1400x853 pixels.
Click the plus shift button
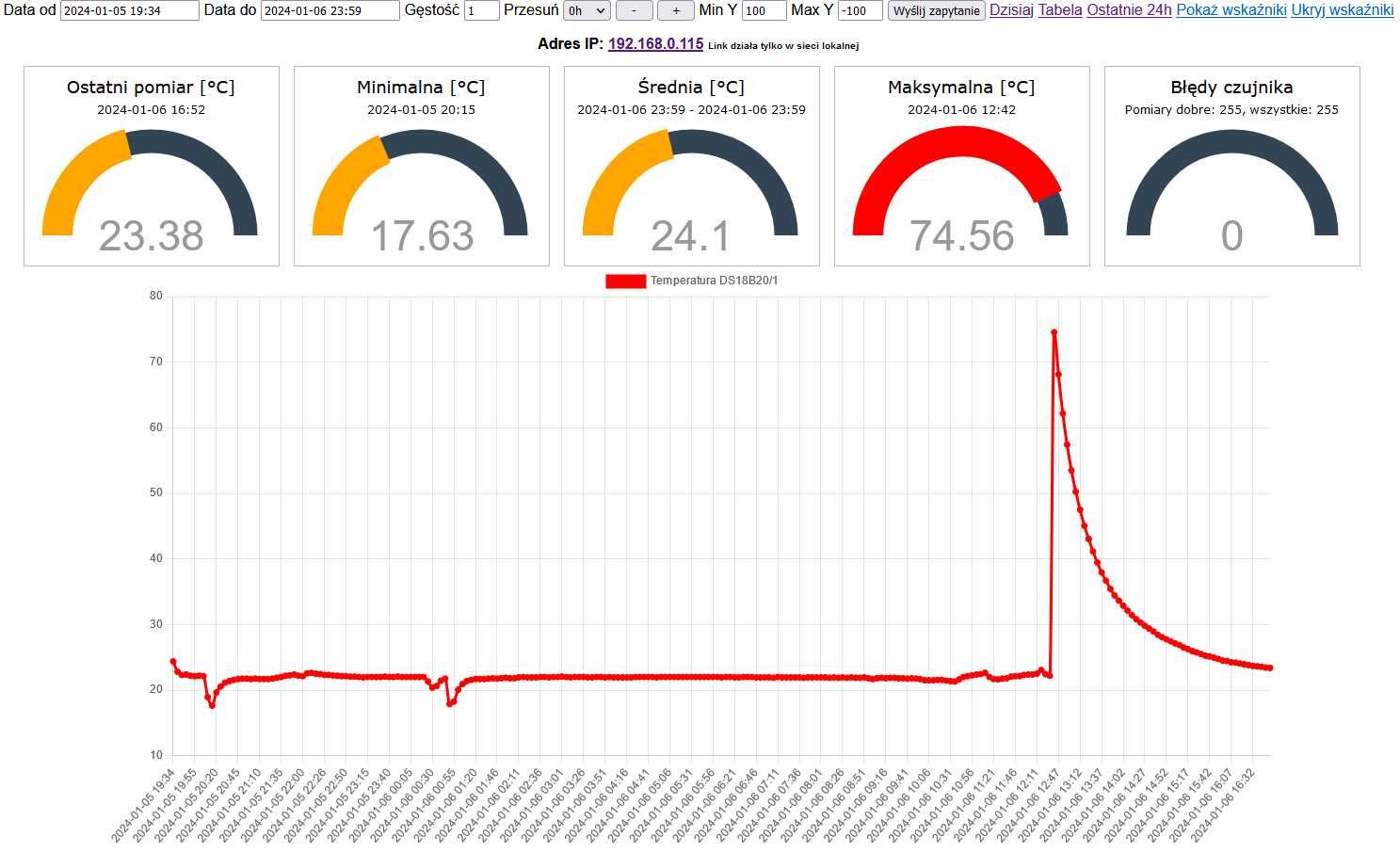pos(675,10)
